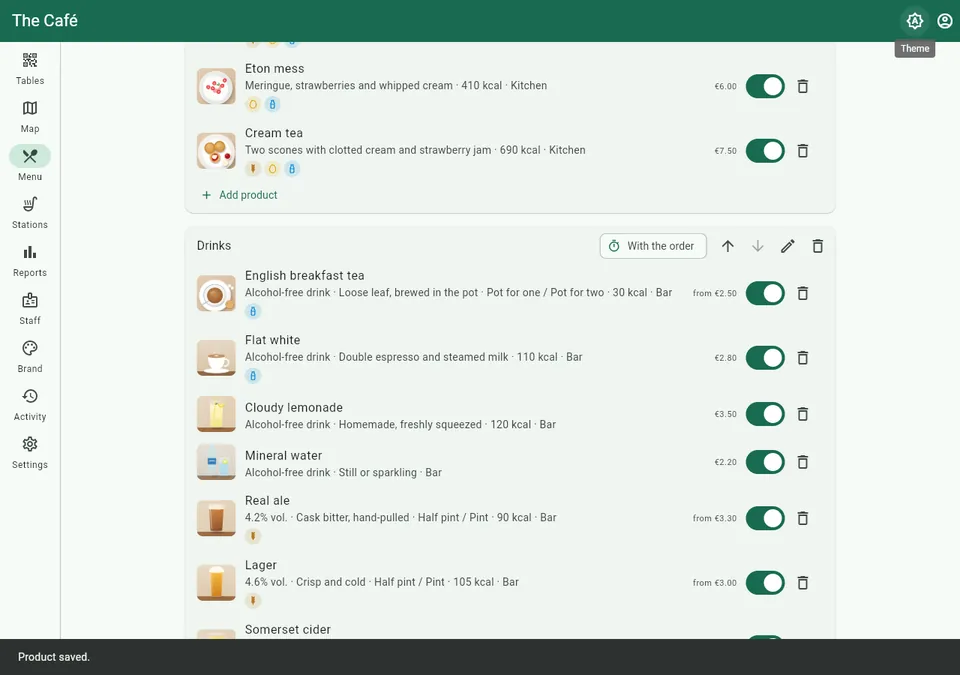Click the Mineral water image

[216, 462]
